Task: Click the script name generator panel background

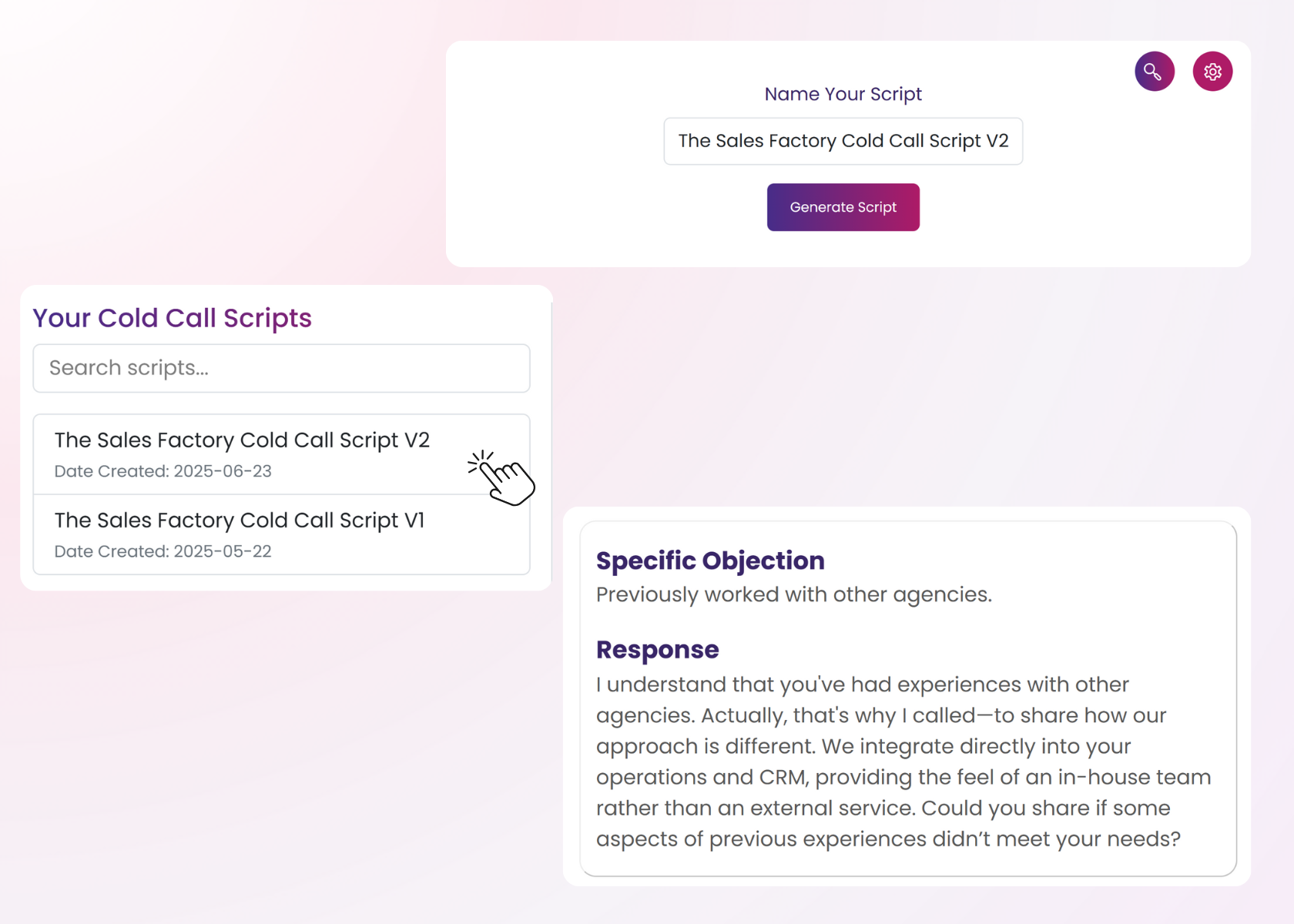Action: (848, 154)
